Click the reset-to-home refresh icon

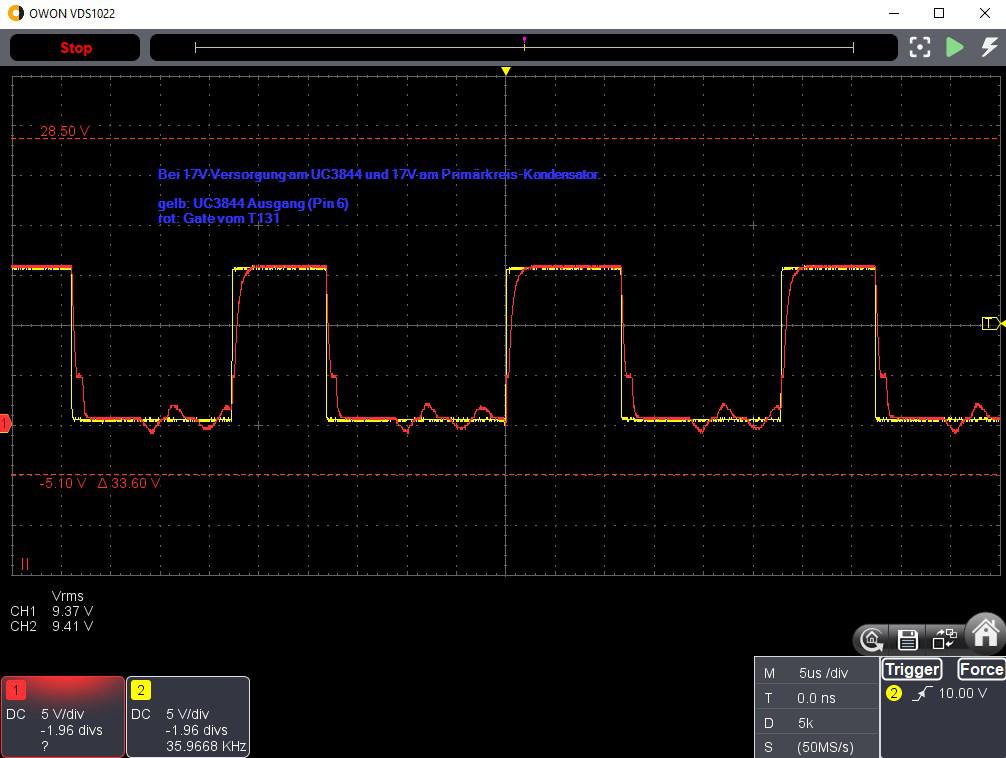click(x=872, y=639)
